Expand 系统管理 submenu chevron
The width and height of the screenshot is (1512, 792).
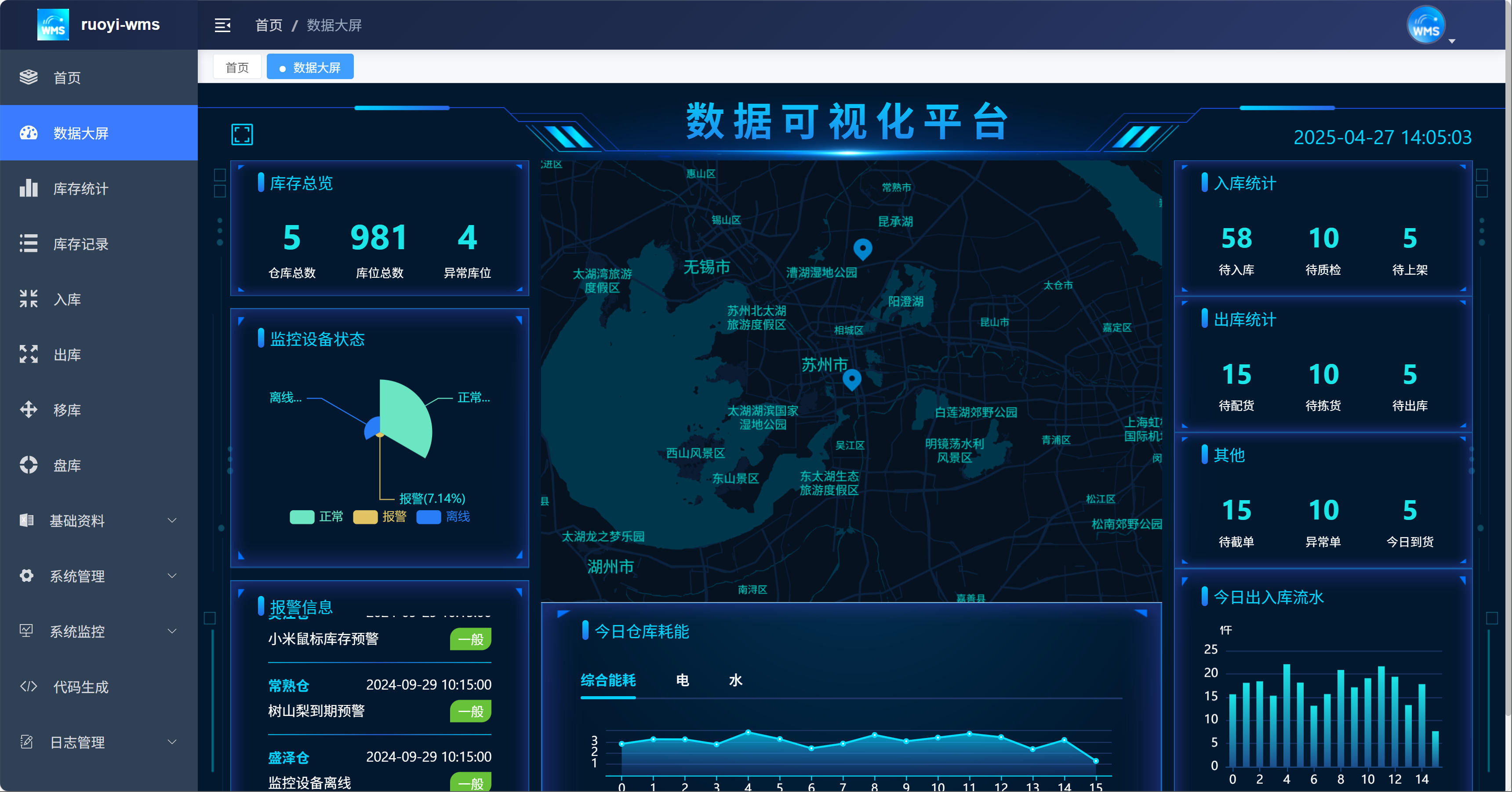pos(172,575)
